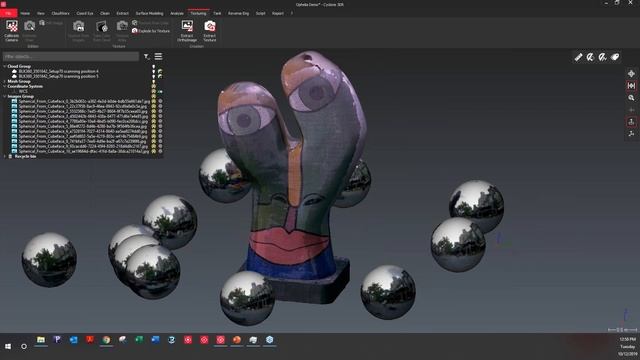
Task: Click the Texture Atlas camera icon
Action: click(122, 26)
